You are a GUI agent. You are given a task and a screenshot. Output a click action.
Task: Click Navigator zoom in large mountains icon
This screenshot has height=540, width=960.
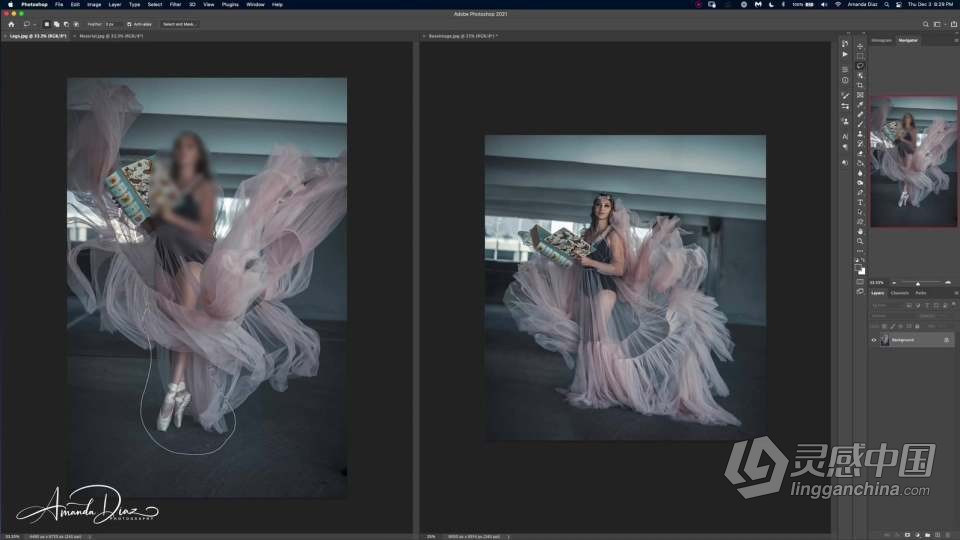948,283
